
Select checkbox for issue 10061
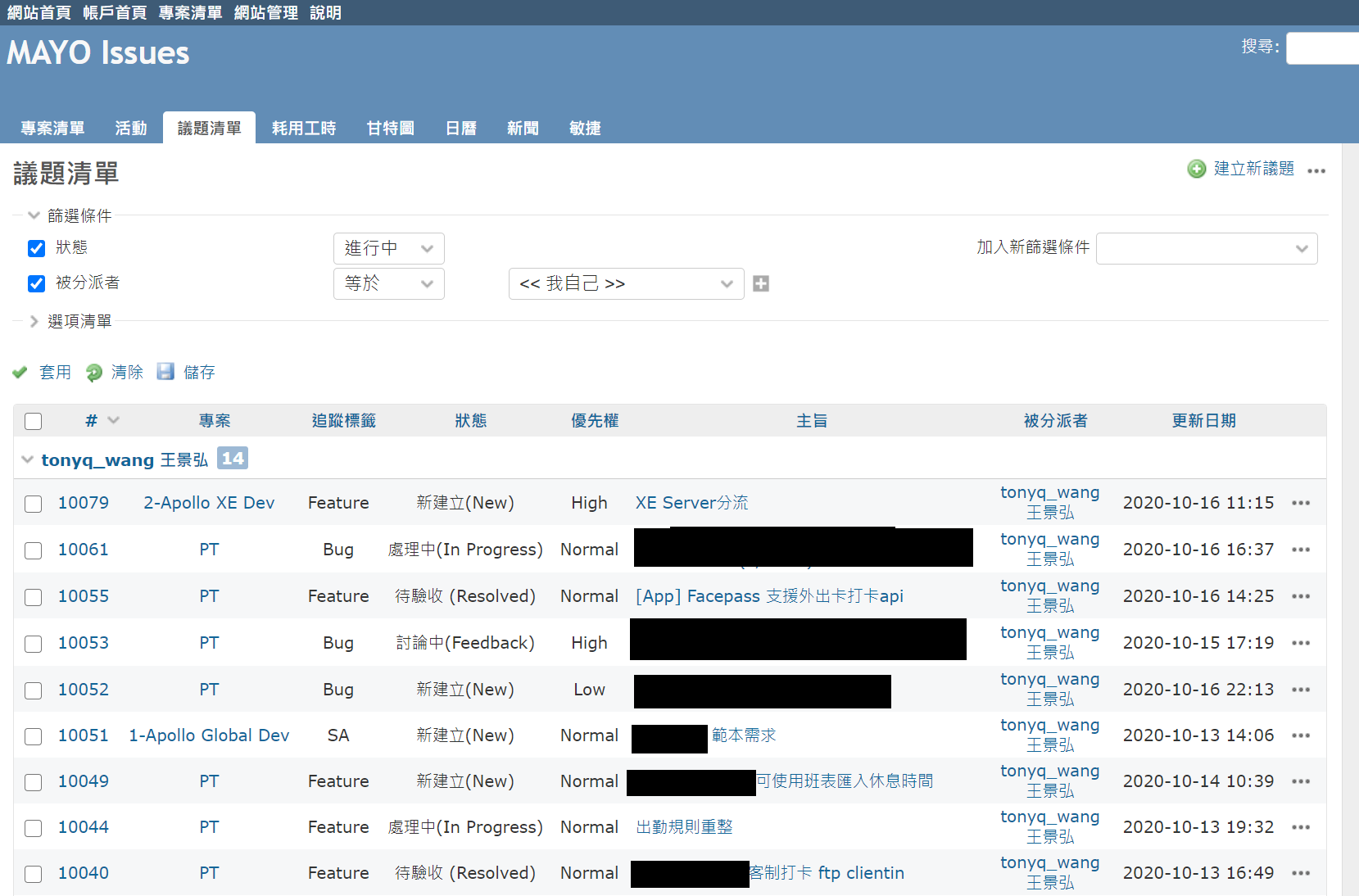34,550
